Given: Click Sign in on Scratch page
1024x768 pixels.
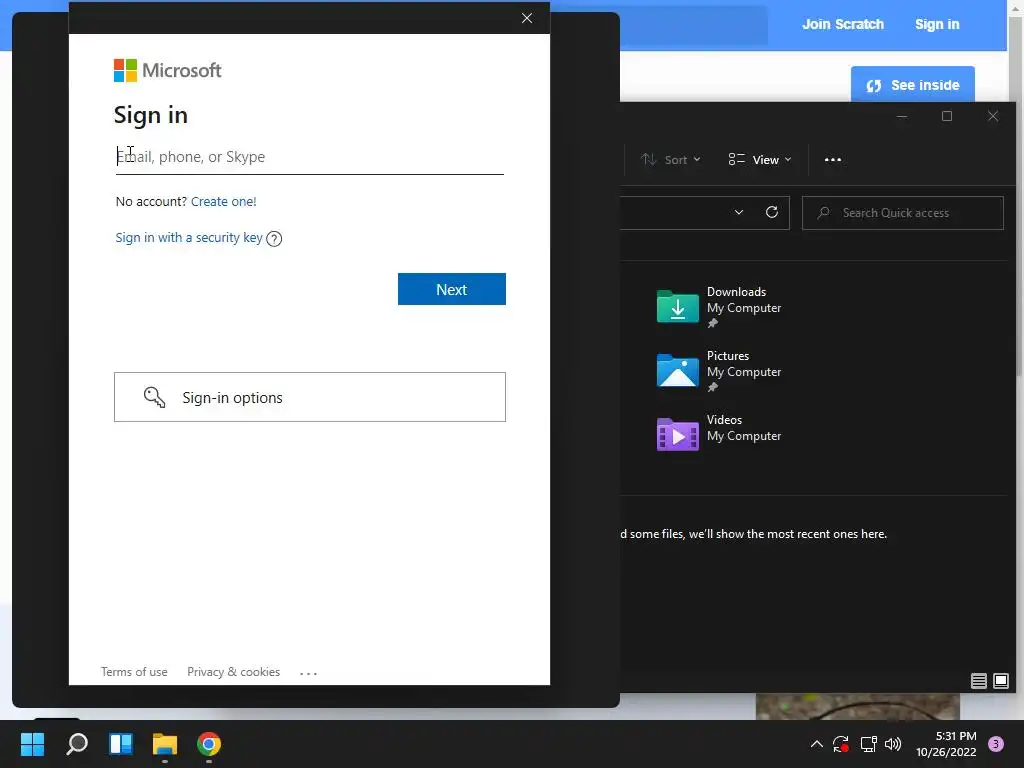Looking at the screenshot, I should (x=936, y=24).
